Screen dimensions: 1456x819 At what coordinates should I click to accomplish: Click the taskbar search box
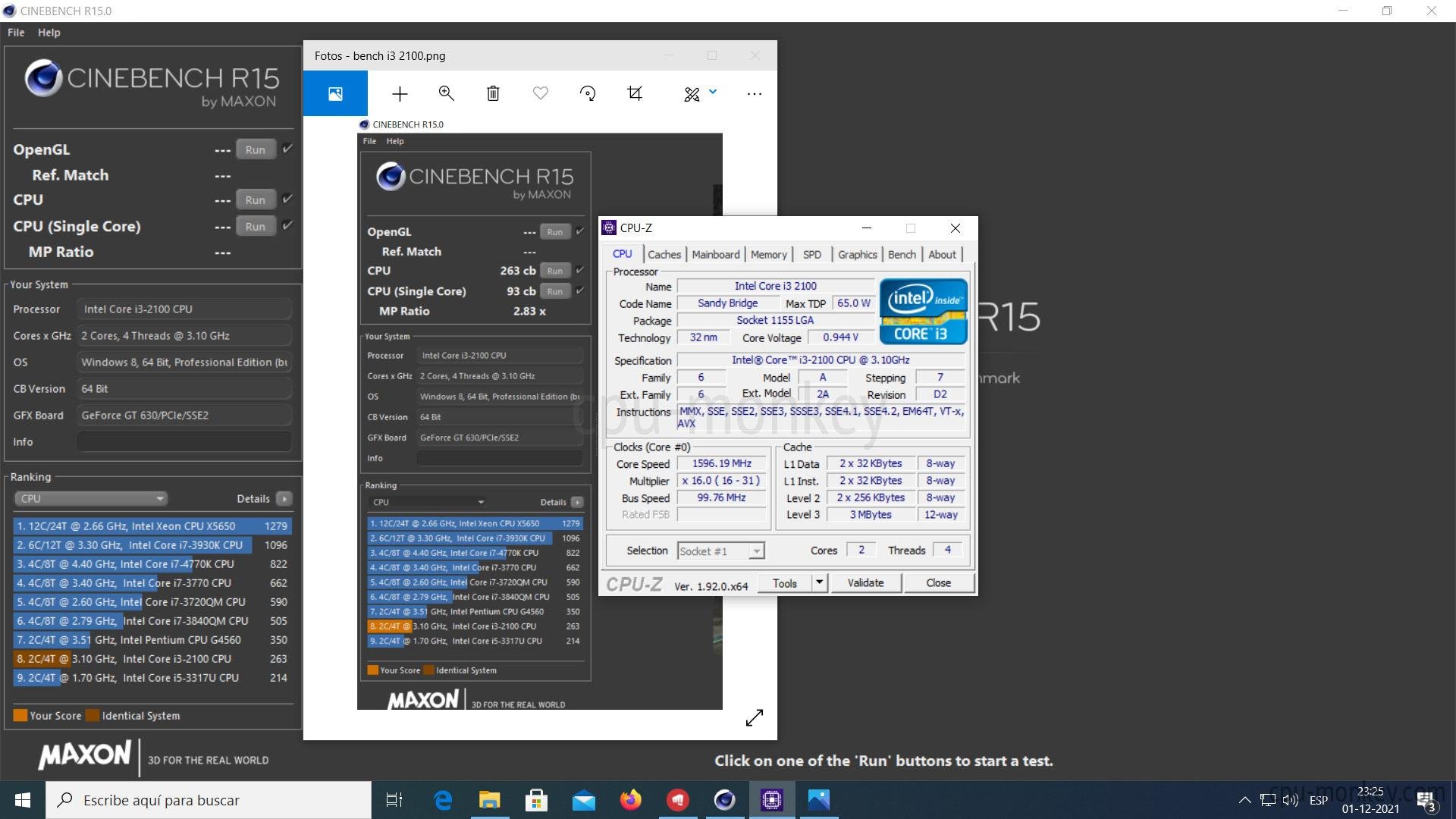tap(209, 800)
